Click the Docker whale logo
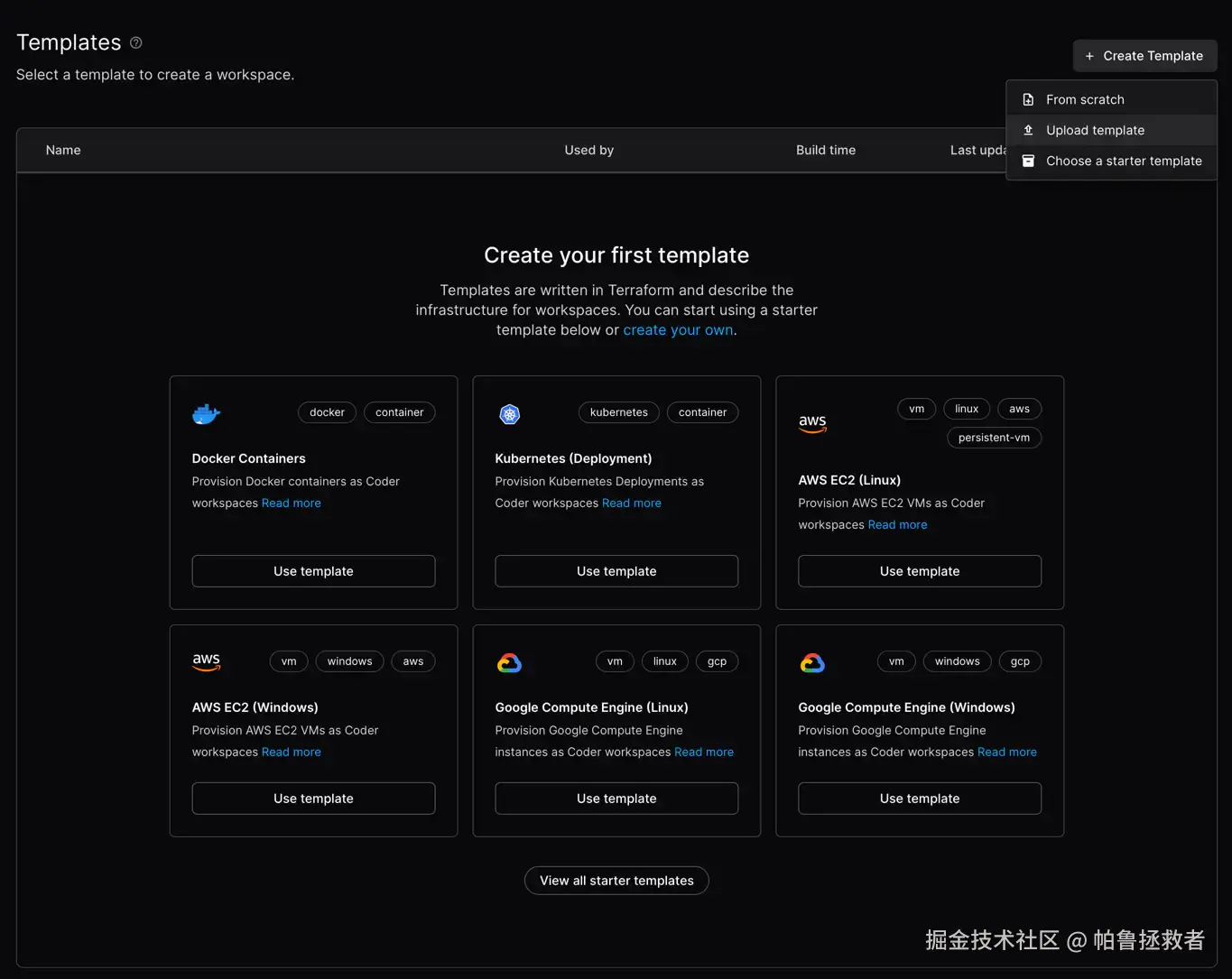The width and height of the screenshot is (1232, 979). coord(207,414)
